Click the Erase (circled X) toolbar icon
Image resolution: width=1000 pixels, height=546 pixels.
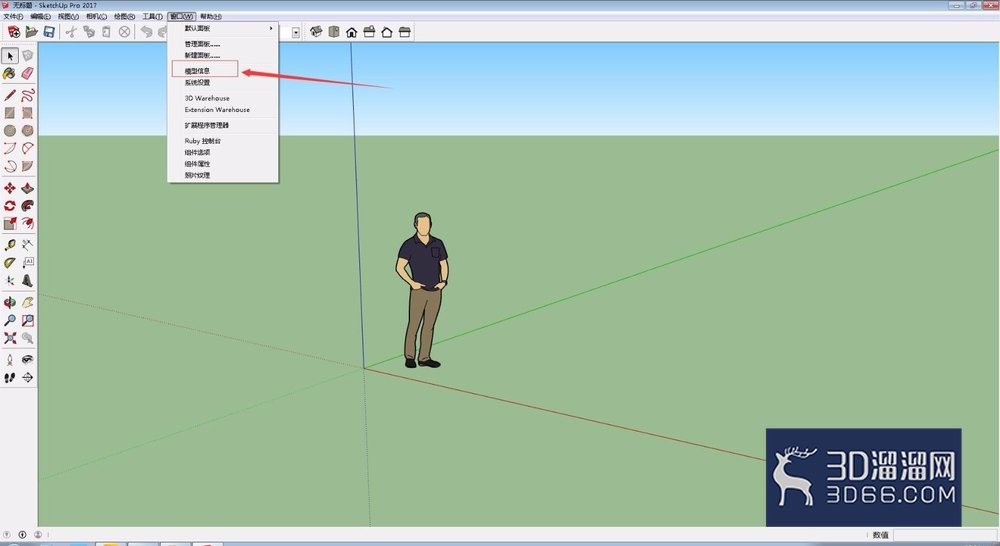(124, 32)
